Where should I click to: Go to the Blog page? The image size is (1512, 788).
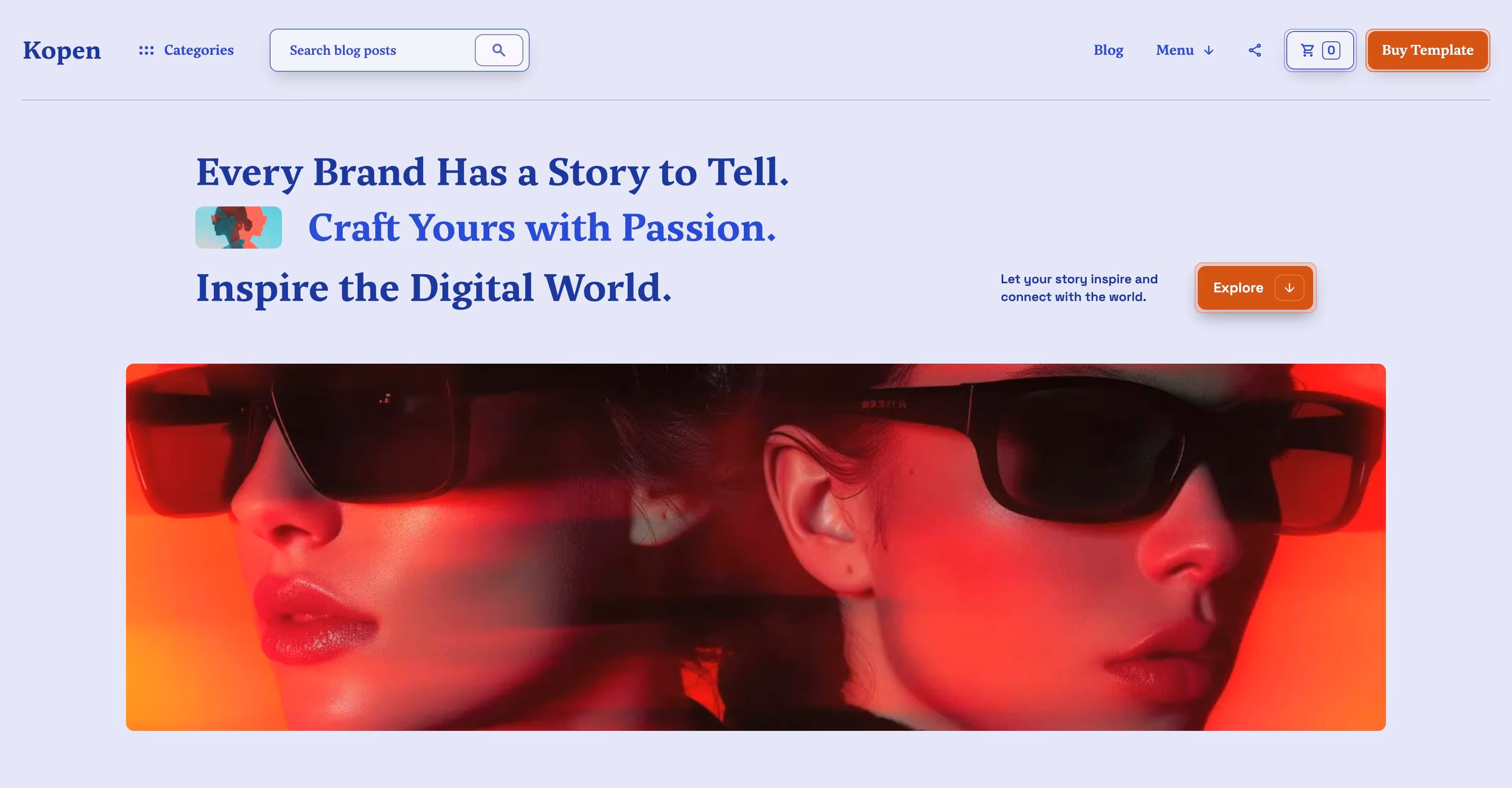click(1108, 50)
